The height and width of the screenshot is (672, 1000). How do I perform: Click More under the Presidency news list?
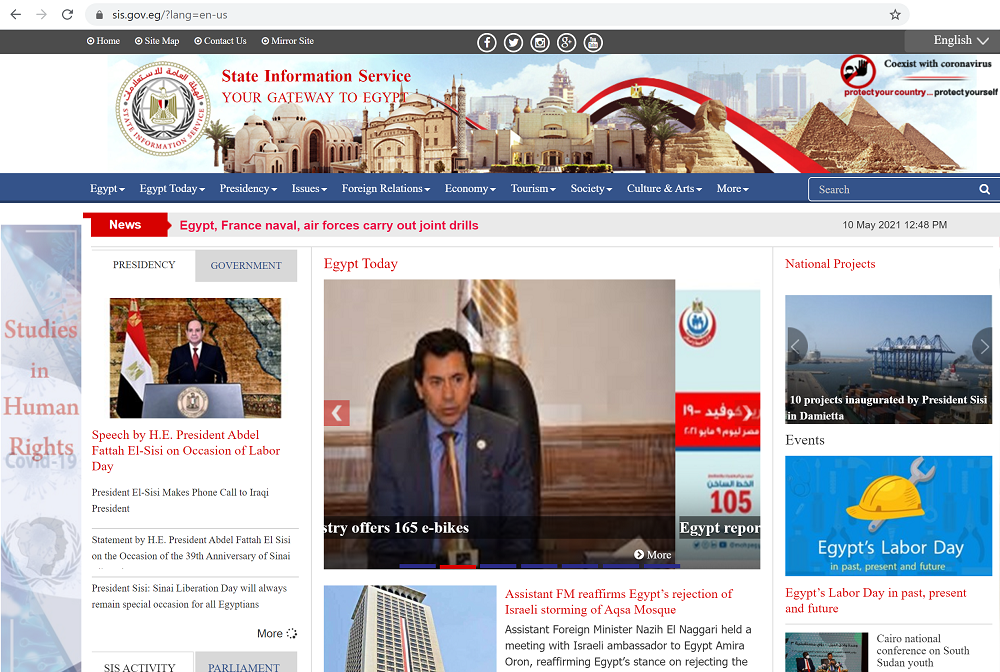(x=277, y=633)
